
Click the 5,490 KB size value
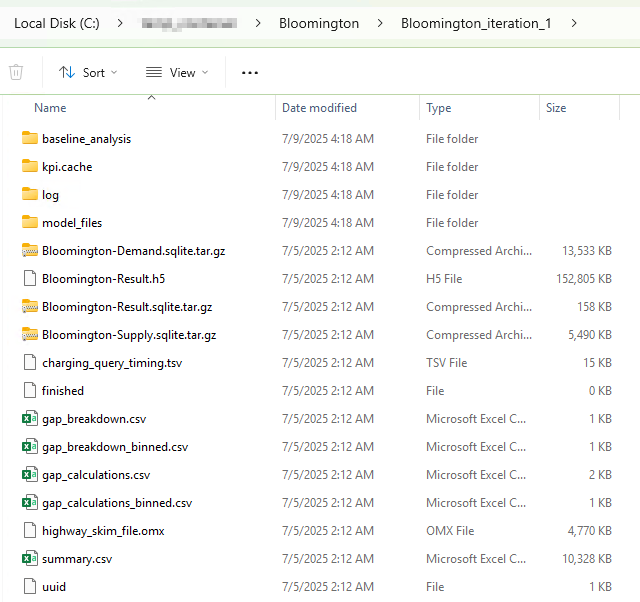pyautogui.click(x=589, y=335)
